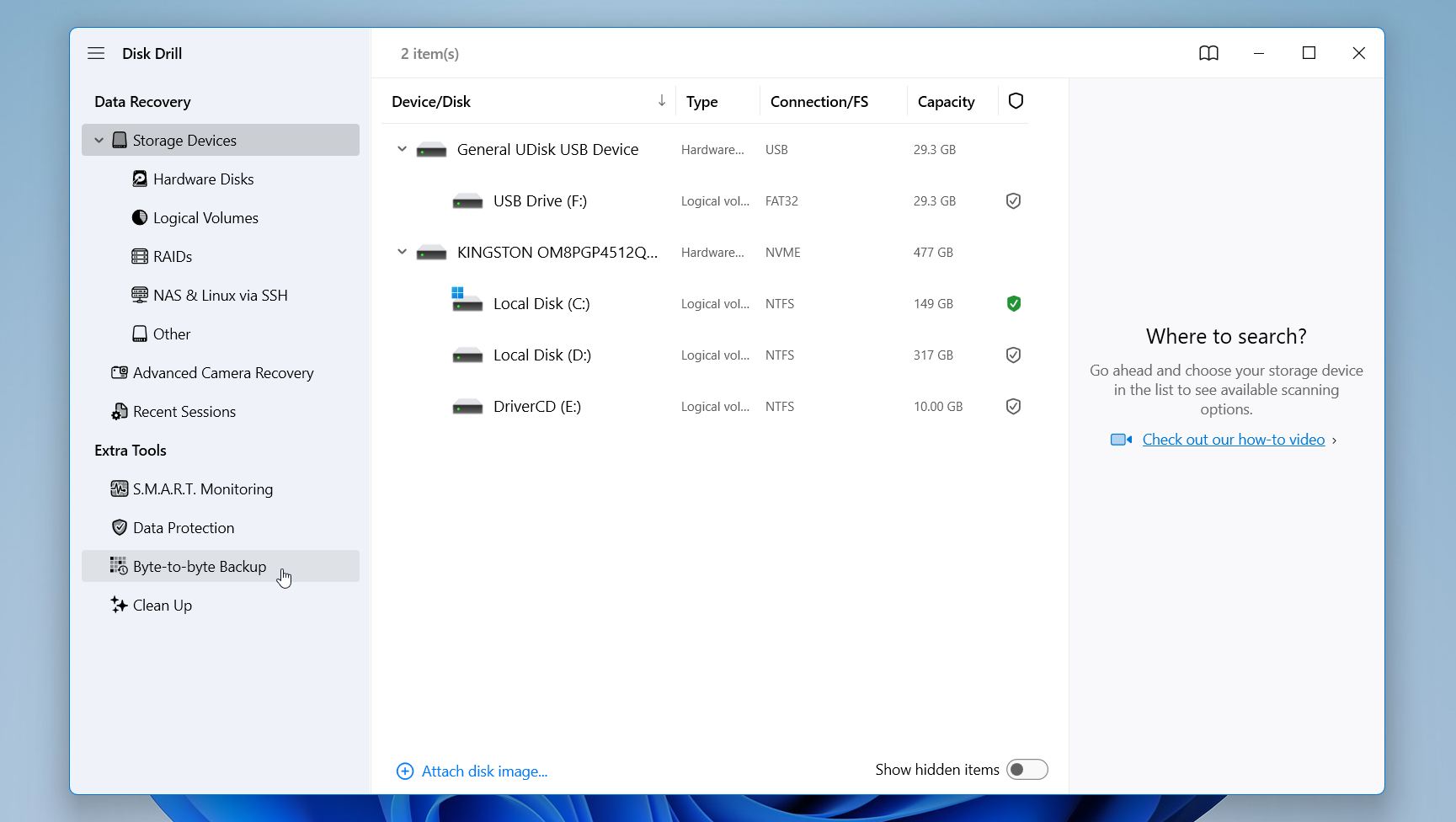Collapse the KINGSTON OM8PGP4512Q row
Screen dimensions: 1456x822
[x=402, y=252]
